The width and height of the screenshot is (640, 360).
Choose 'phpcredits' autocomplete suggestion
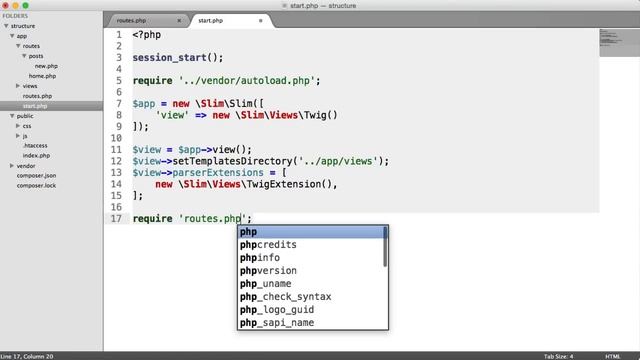point(310,245)
